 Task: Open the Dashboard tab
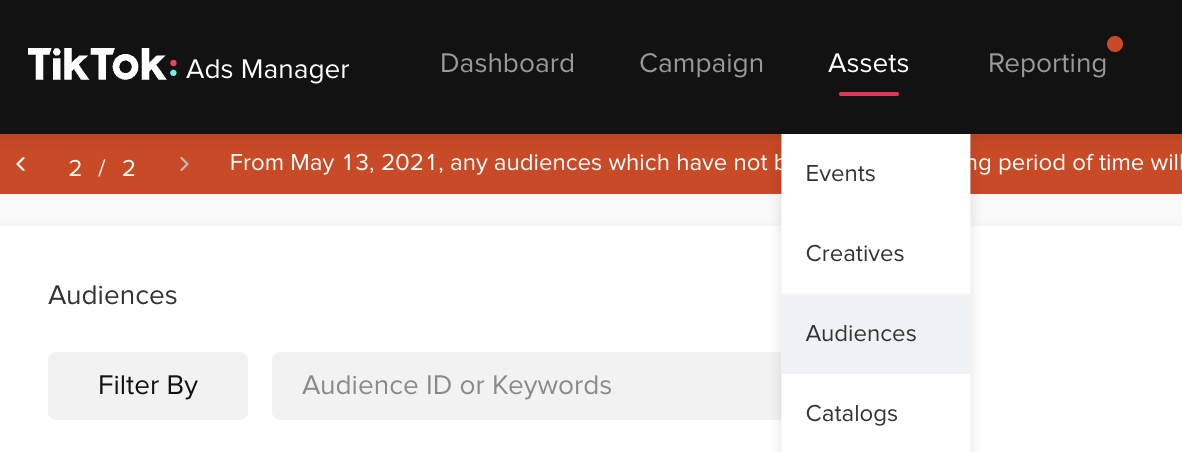(x=507, y=63)
